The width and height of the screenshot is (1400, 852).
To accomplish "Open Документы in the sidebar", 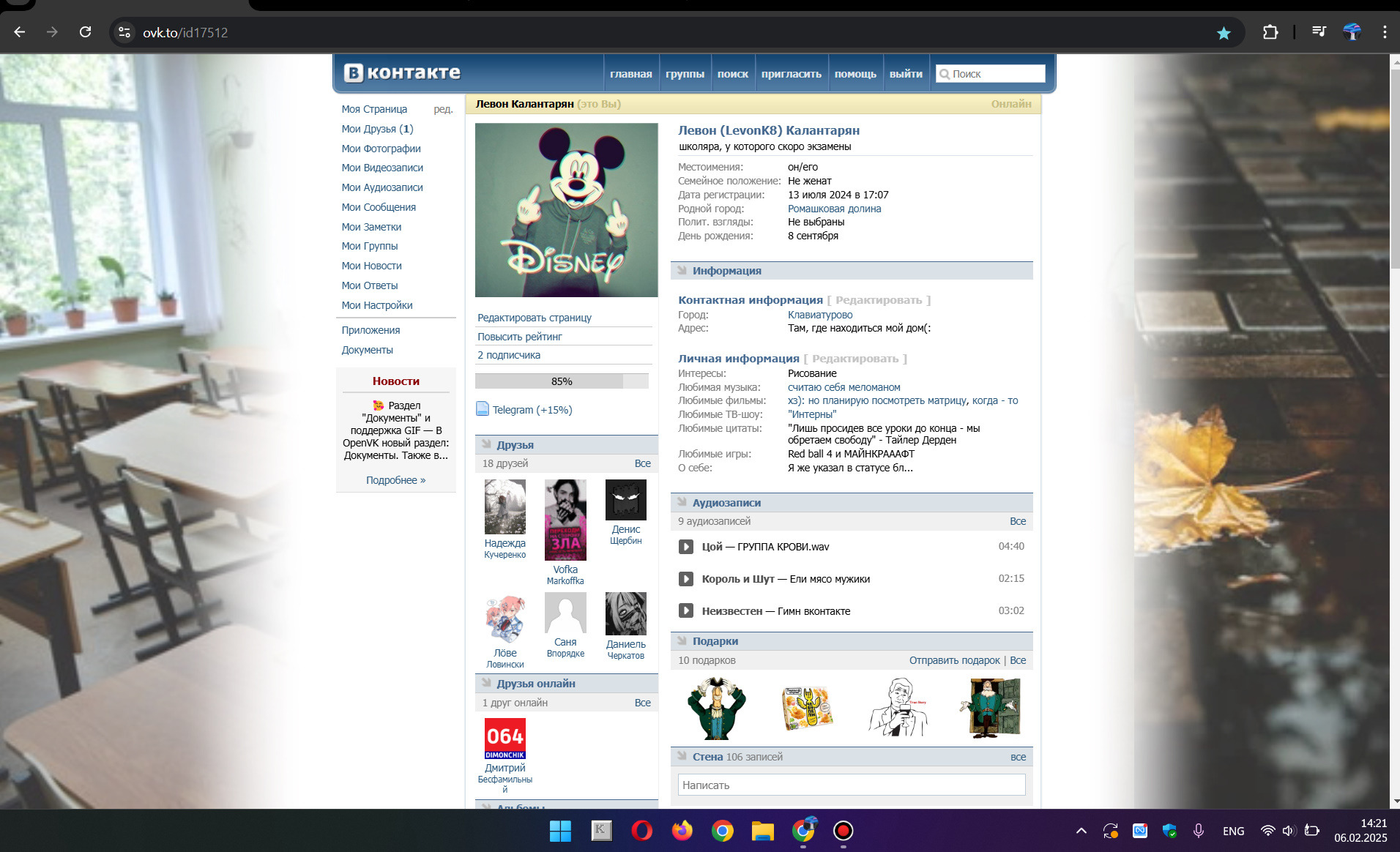I will 367,350.
